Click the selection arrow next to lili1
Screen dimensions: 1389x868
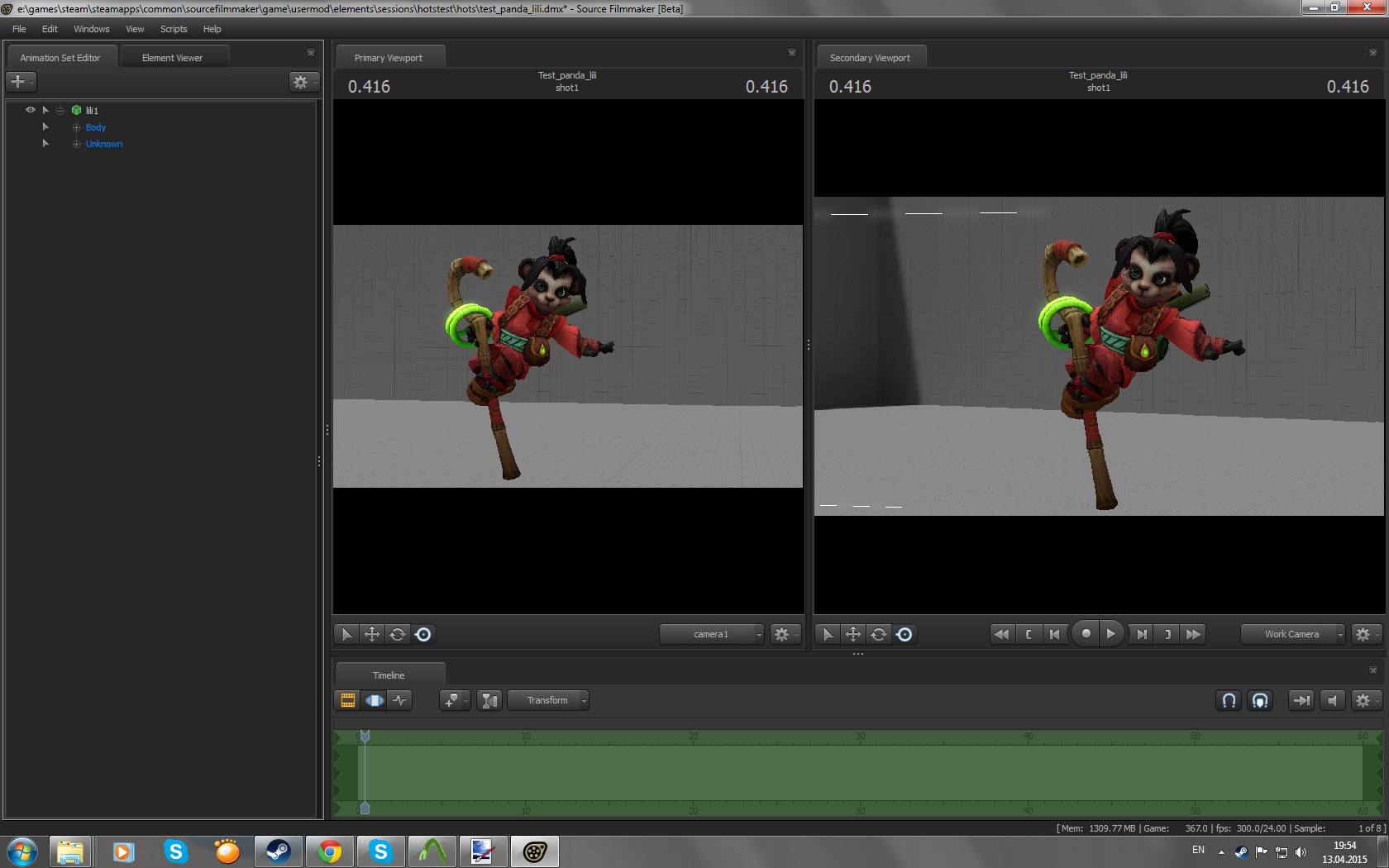click(x=45, y=110)
